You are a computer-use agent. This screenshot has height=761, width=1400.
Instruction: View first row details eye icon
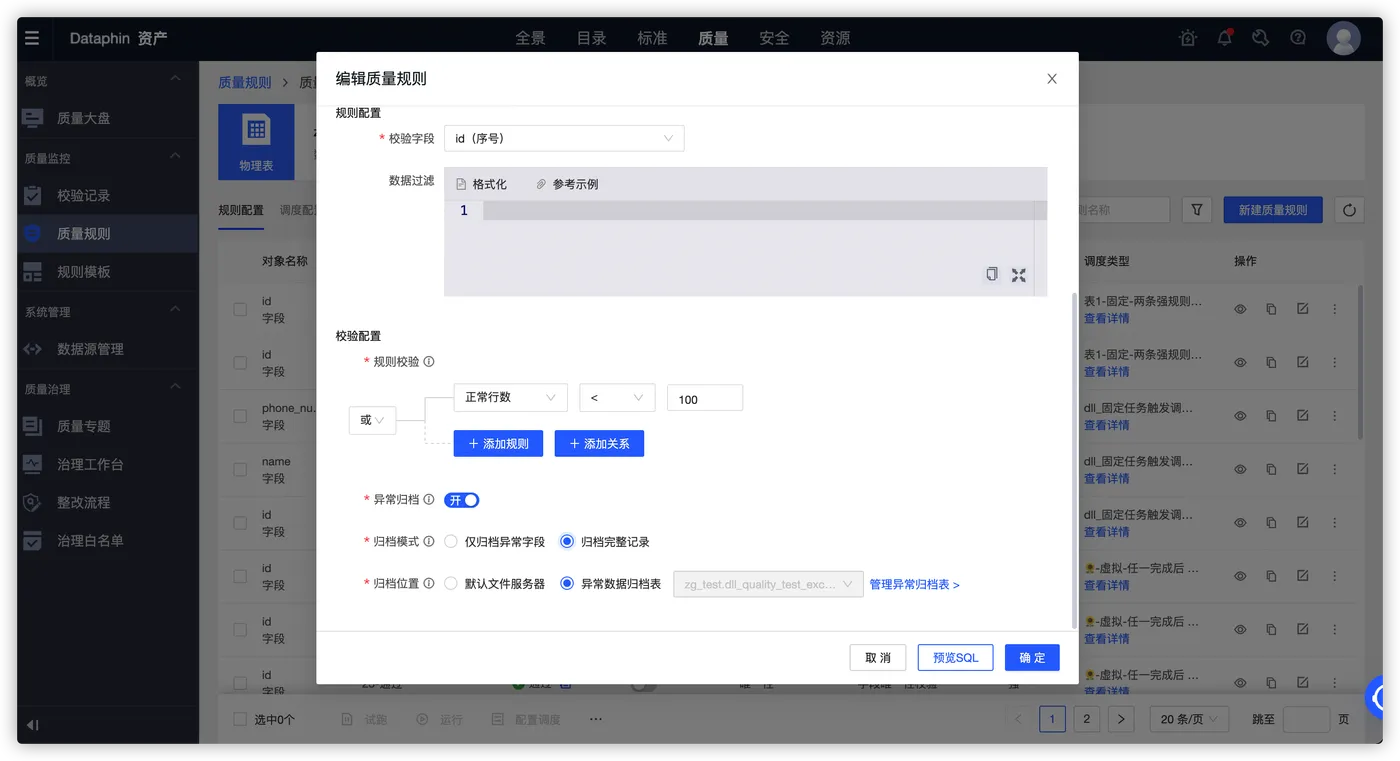click(1240, 309)
